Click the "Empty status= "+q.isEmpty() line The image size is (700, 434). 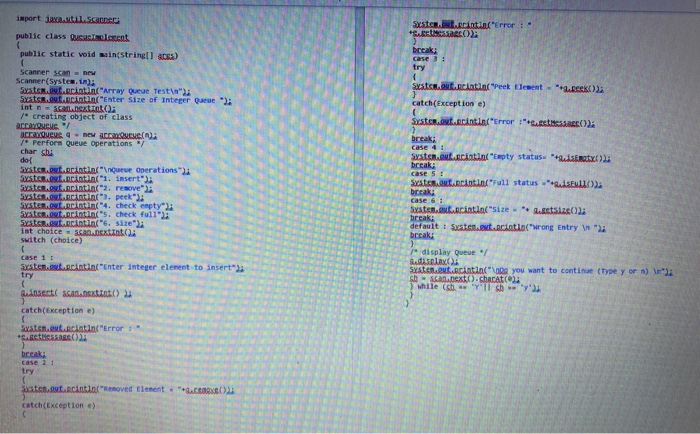511,157
